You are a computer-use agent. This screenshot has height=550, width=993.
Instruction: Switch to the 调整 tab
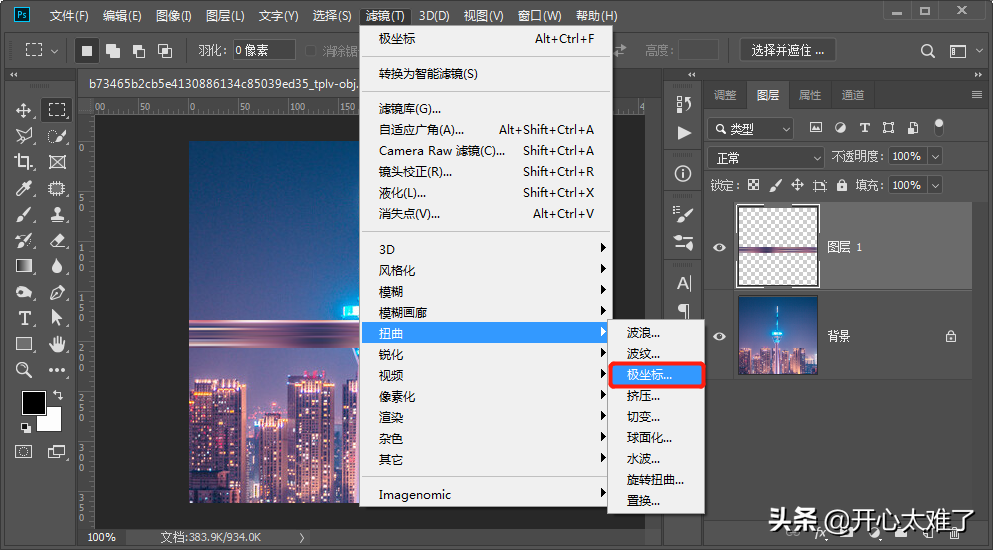[725, 95]
